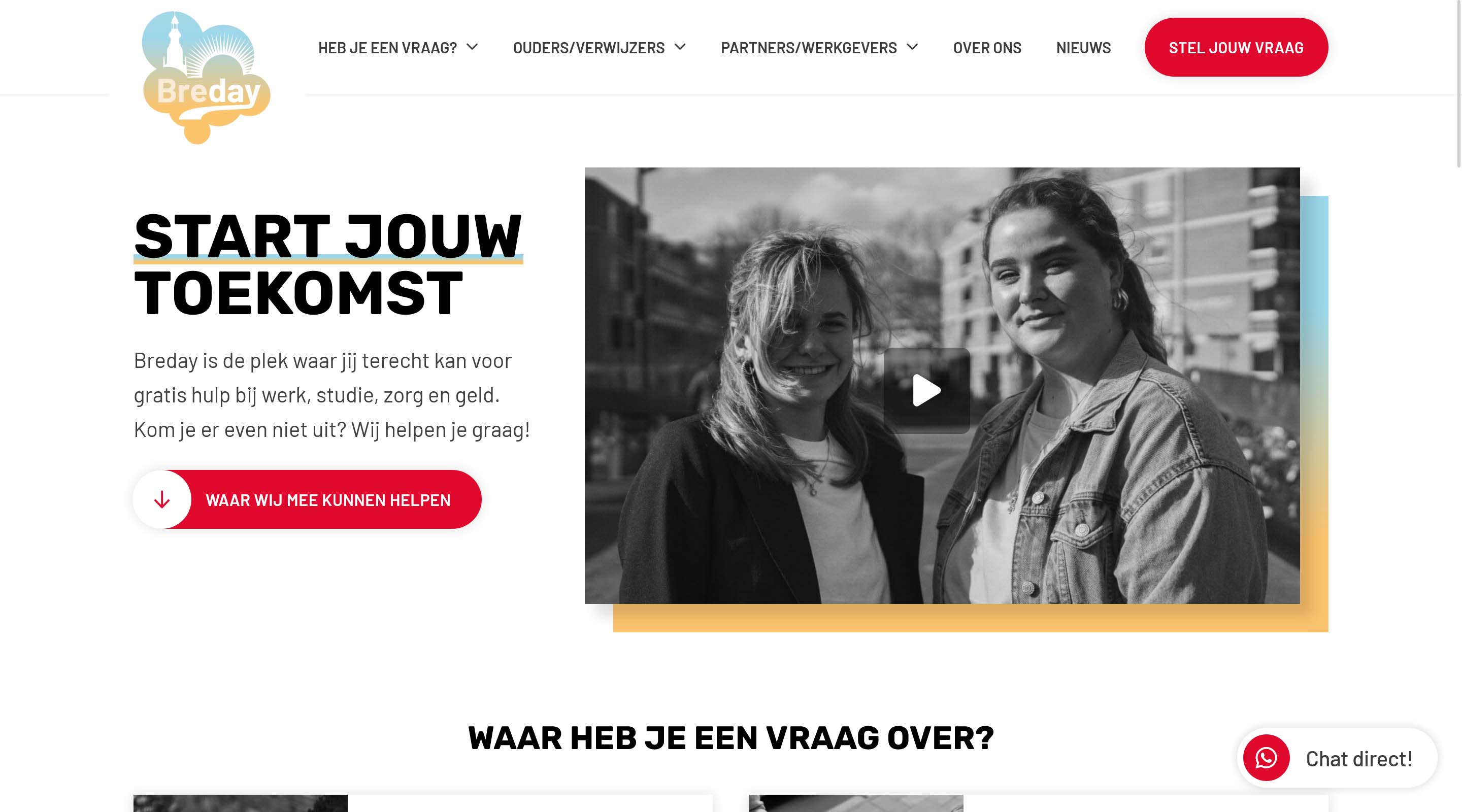
Task: Open the Chat direct! widget label
Action: tap(1359, 759)
